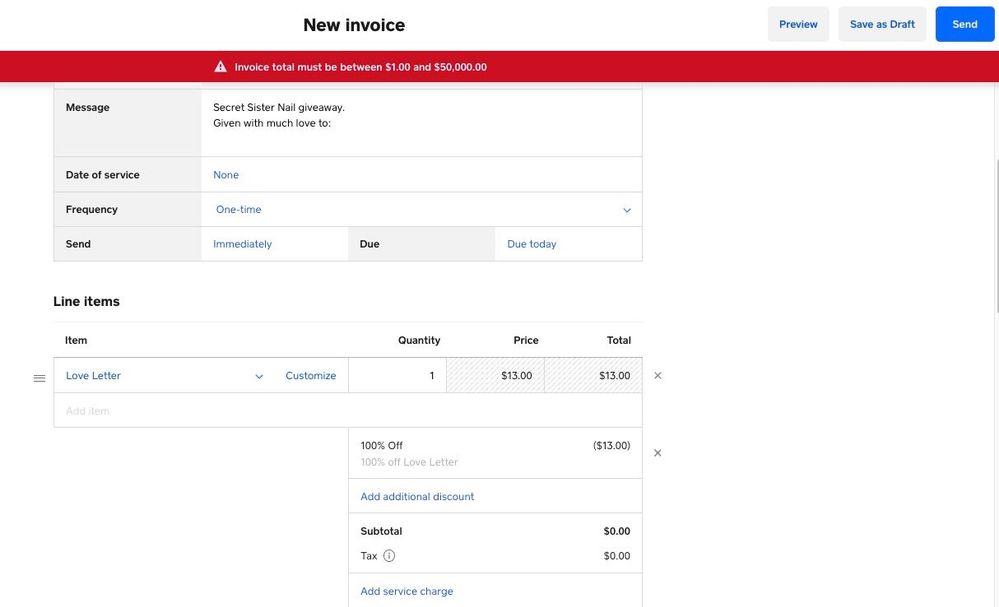Click the Tax info icon
Image resolution: width=999 pixels, height=607 pixels.
tap(389, 556)
